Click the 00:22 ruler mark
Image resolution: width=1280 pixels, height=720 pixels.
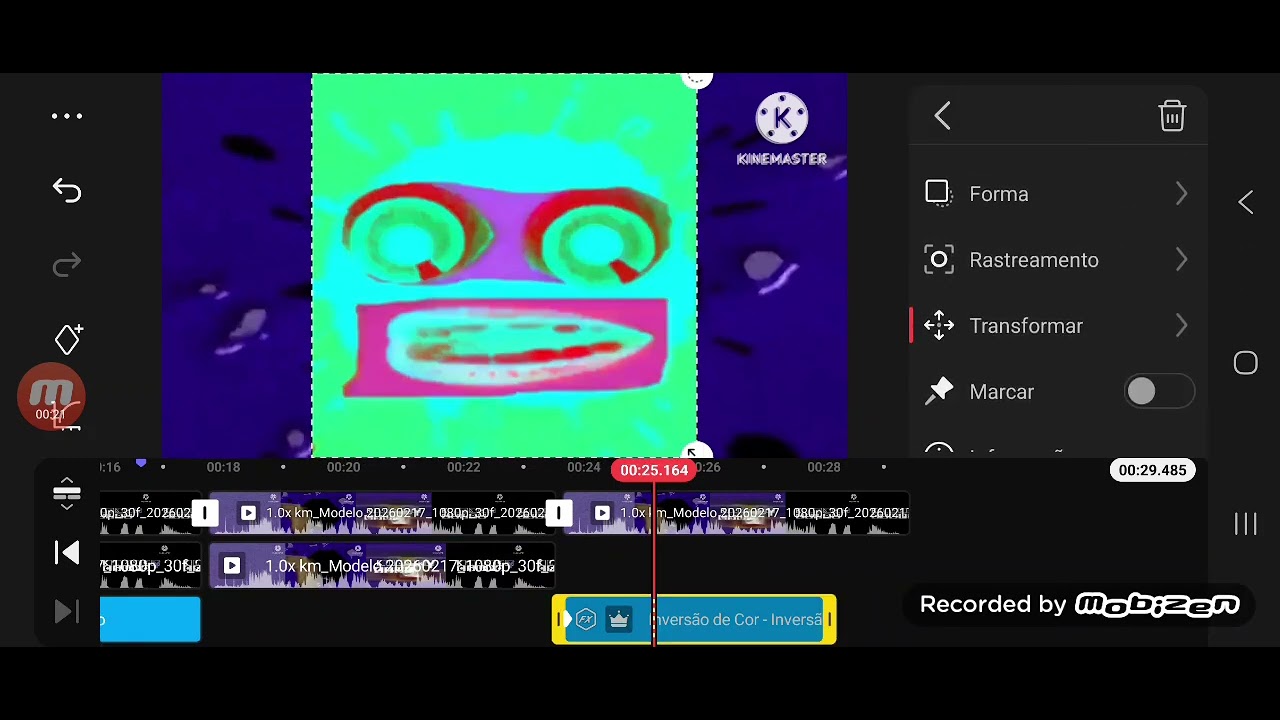click(463, 467)
